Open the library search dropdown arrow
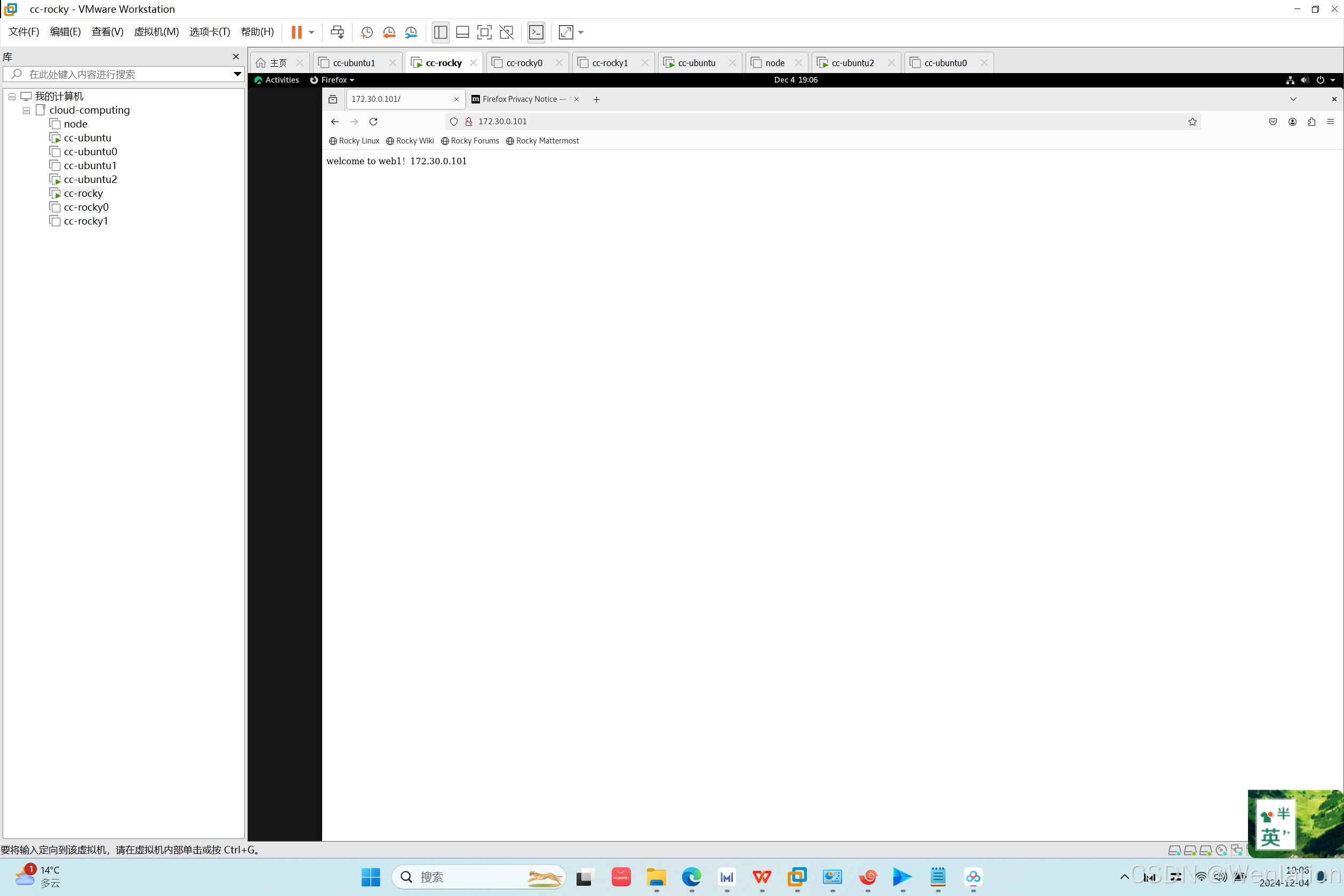 [x=237, y=74]
